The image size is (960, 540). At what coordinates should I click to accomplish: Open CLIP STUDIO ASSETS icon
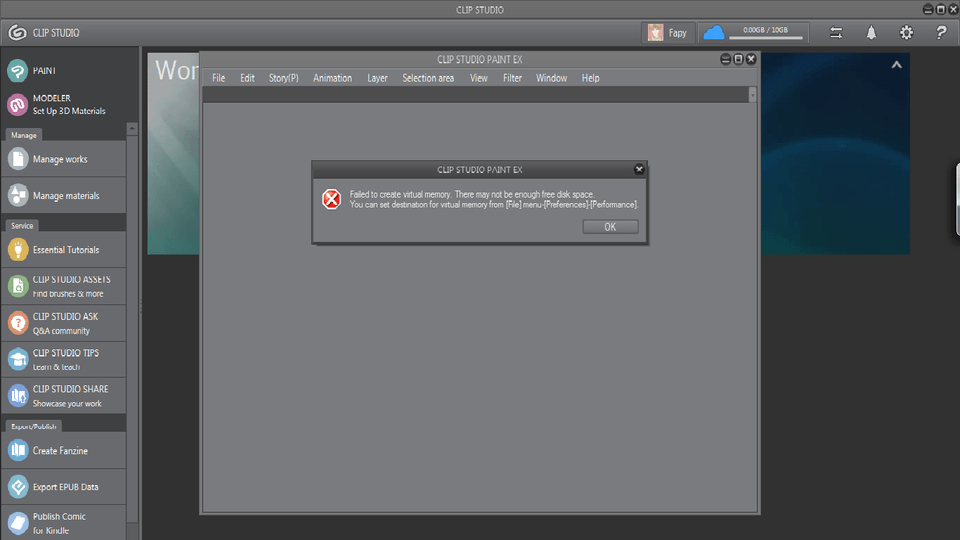tap(18, 286)
